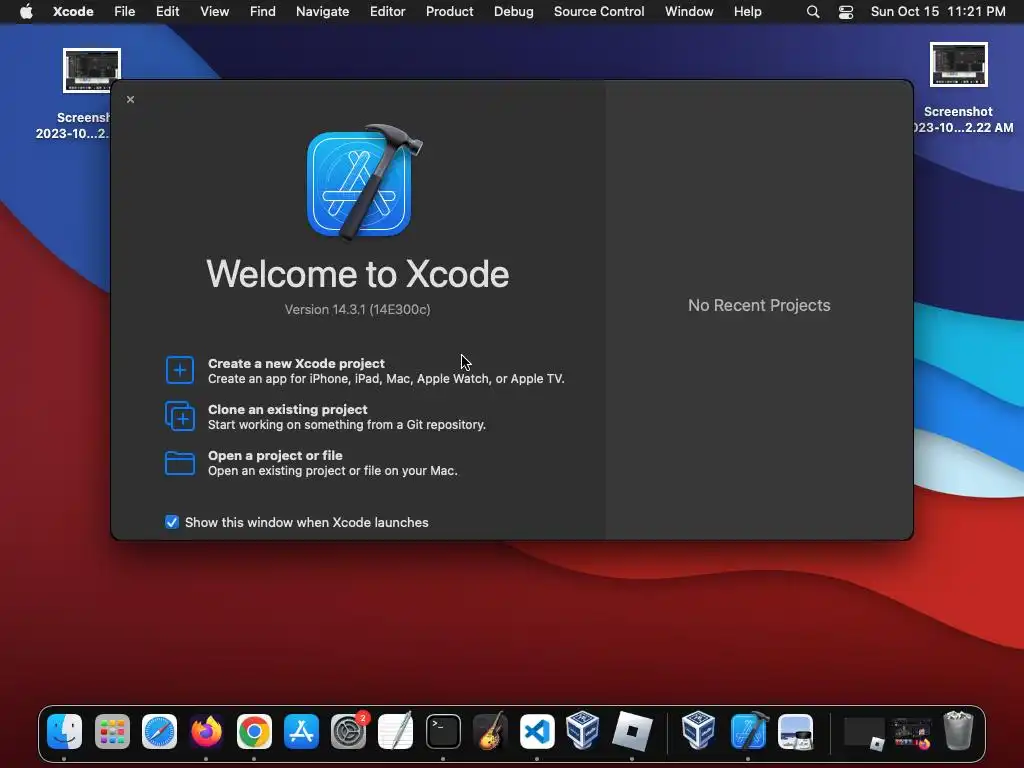This screenshot has width=1024, height=768.
Task: Open TextEdit from the dock
Action: pos(396,730)
